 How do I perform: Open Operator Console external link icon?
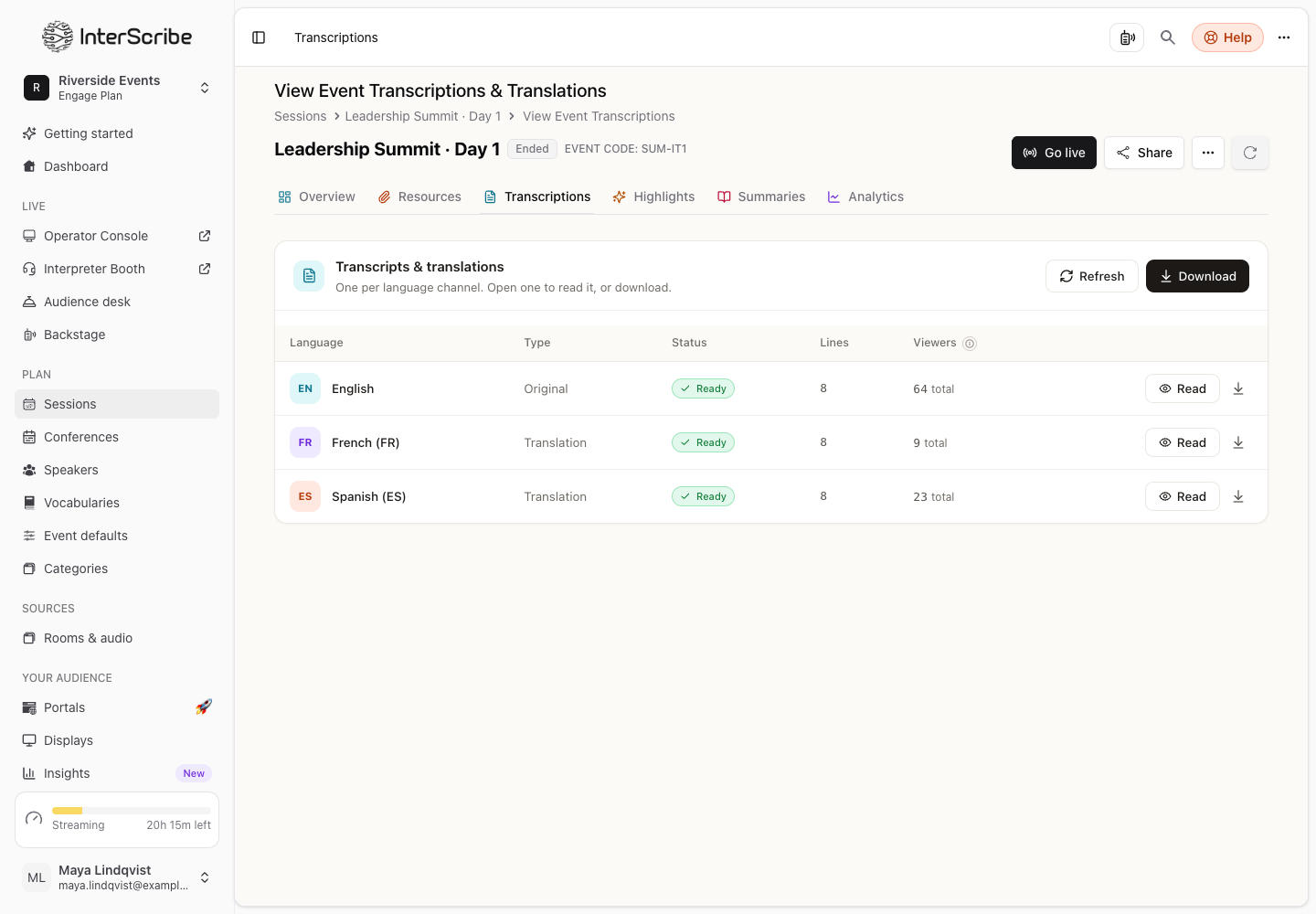(x=205, y=236)
